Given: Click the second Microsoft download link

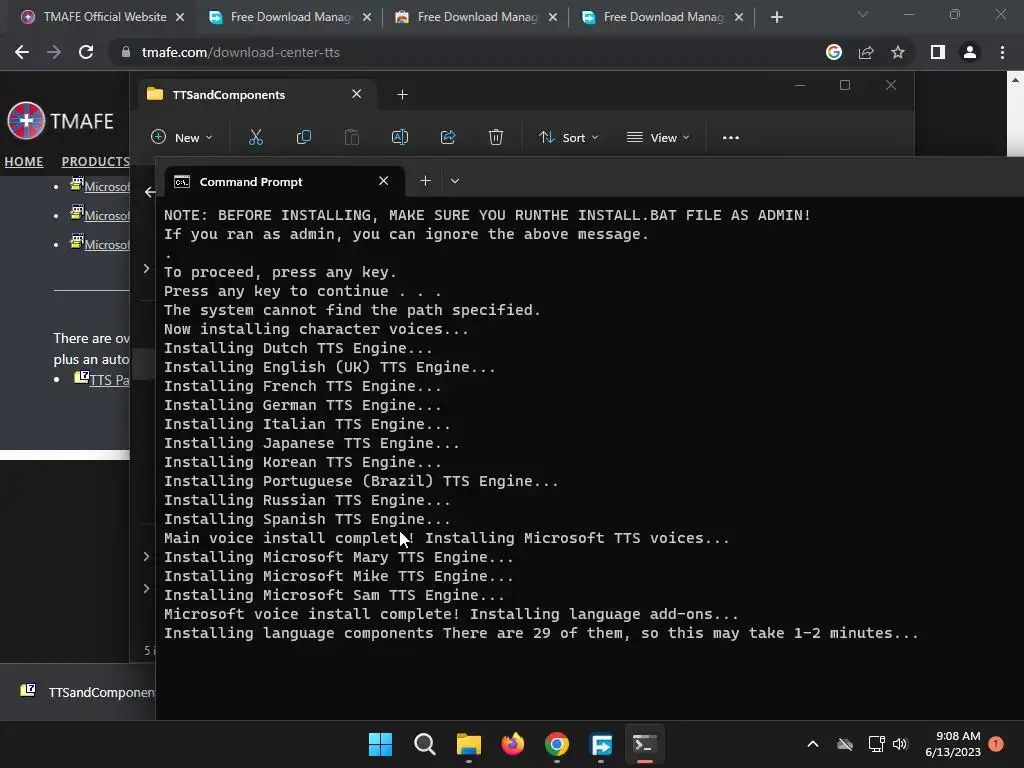Looking at the screenshot, I should coord(106,216).
